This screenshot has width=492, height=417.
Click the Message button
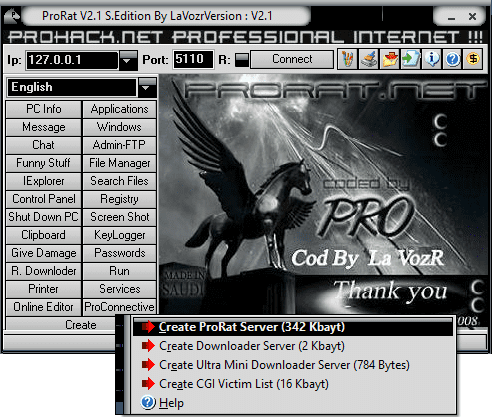44,127
